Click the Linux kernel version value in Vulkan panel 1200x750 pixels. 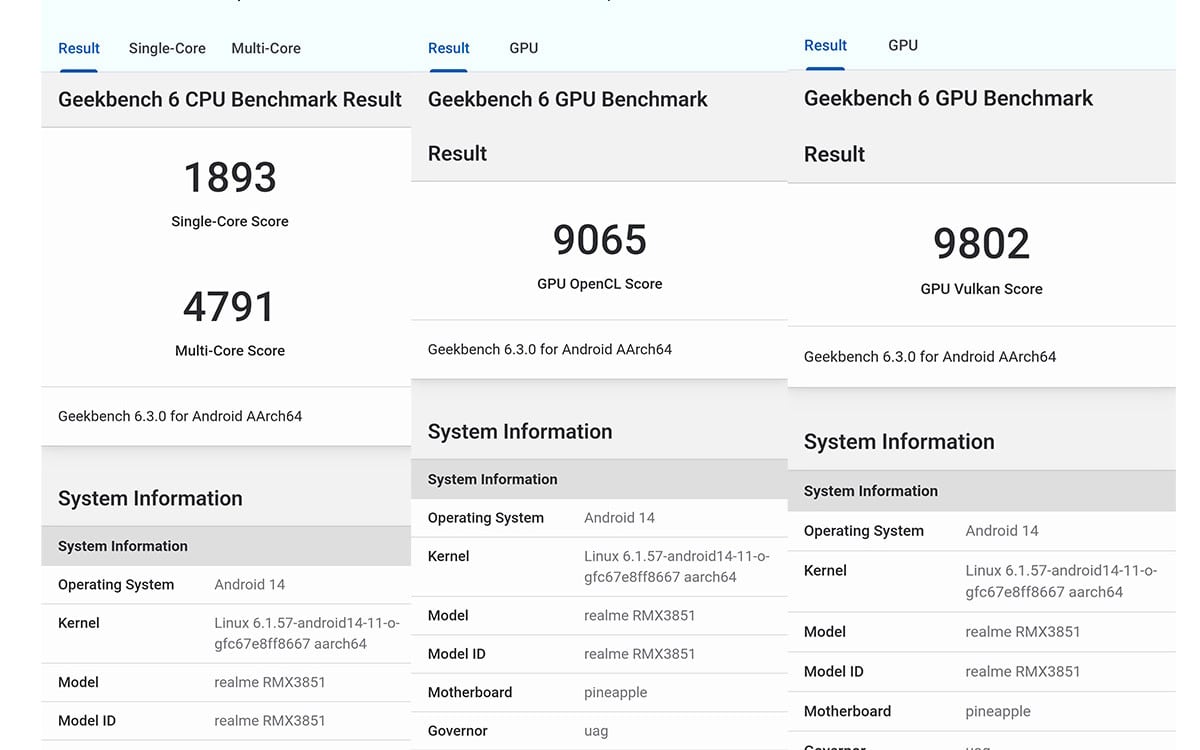pyautogui.click(x=1061, y=581)
